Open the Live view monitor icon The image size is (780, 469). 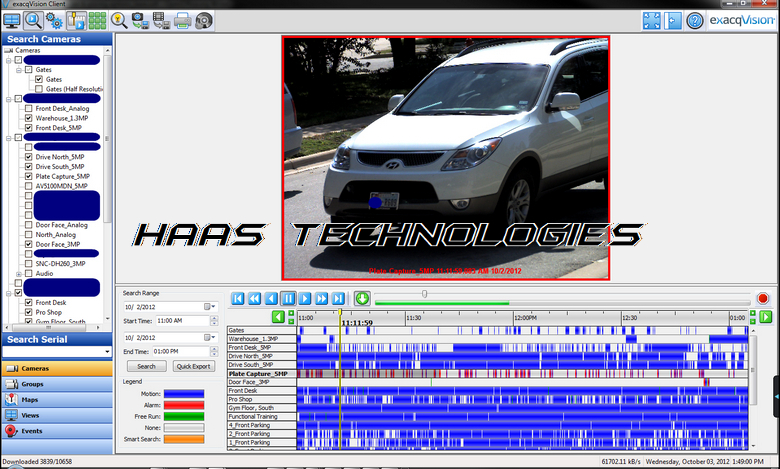[11, 21]
